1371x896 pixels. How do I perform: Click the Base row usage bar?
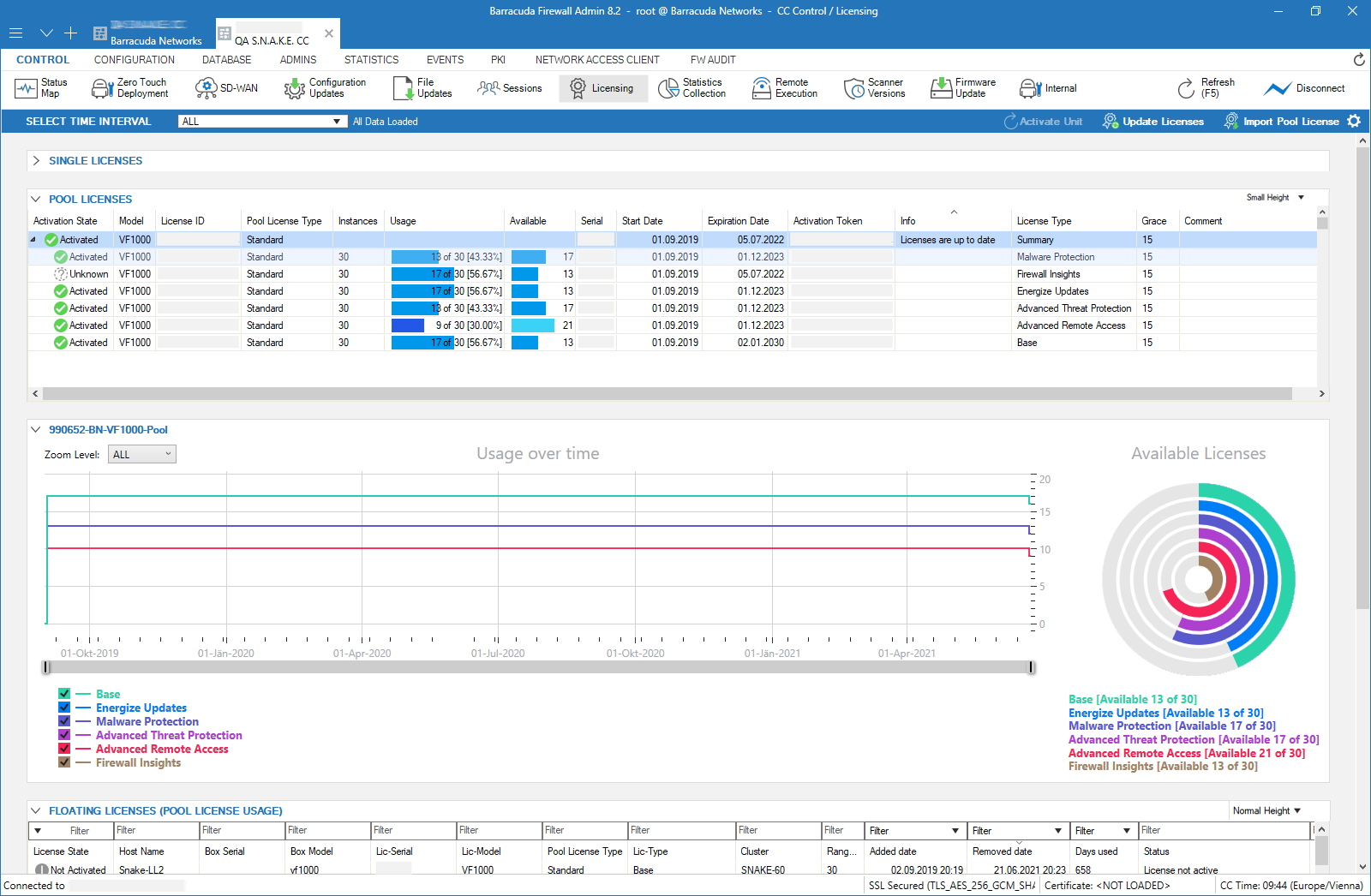446,343
